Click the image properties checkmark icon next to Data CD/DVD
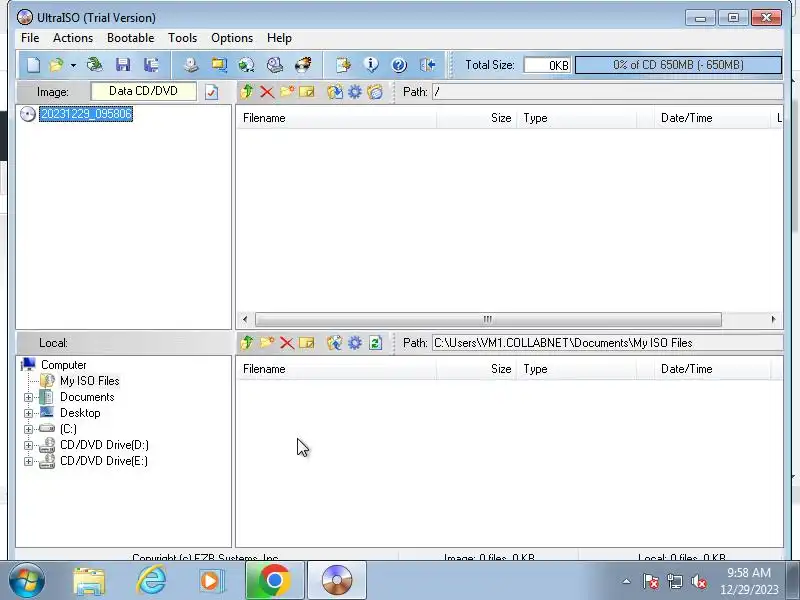Screen dimensions: 800x600 212,92
